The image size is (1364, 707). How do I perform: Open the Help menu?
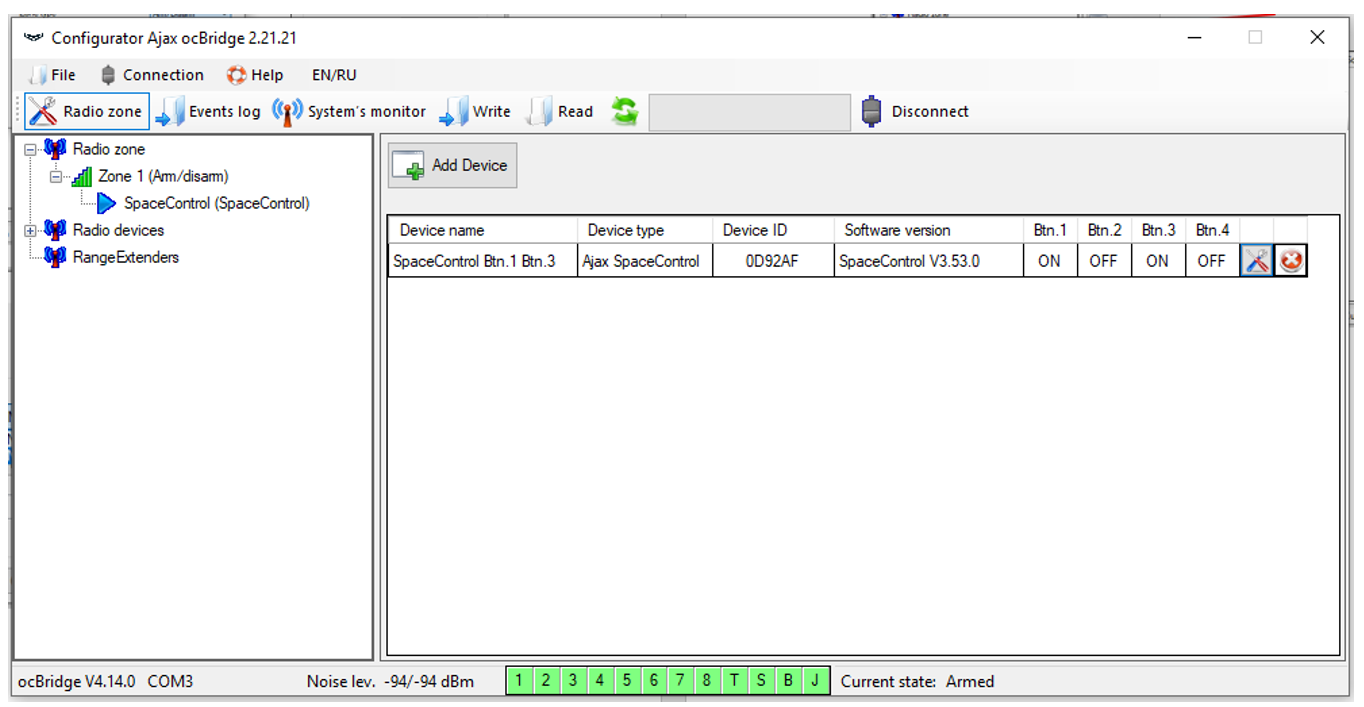click(255, 75)
